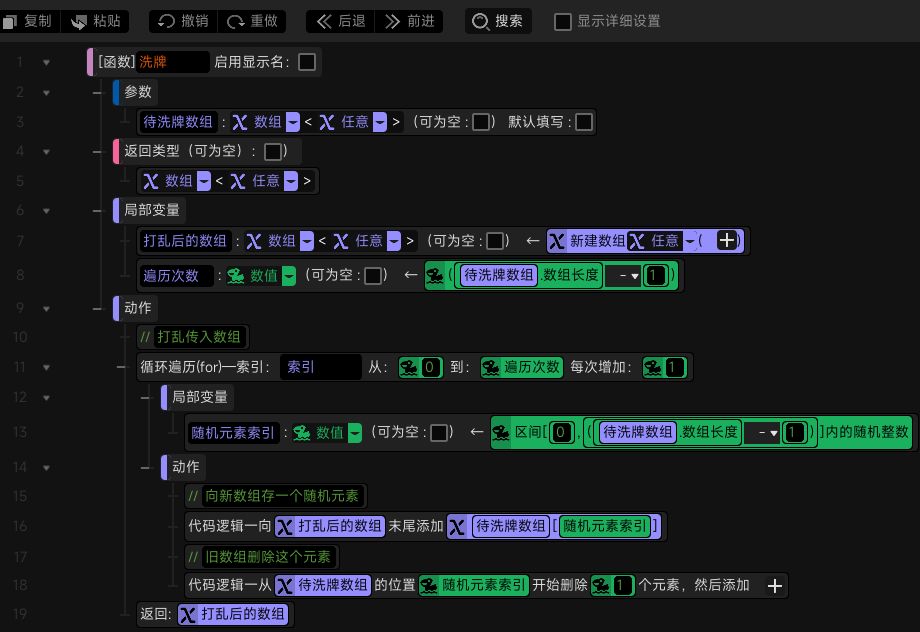Go forward with the 前进 button
Image resolution: width=920 pixels, height=632 pixels.
[410, 21]
